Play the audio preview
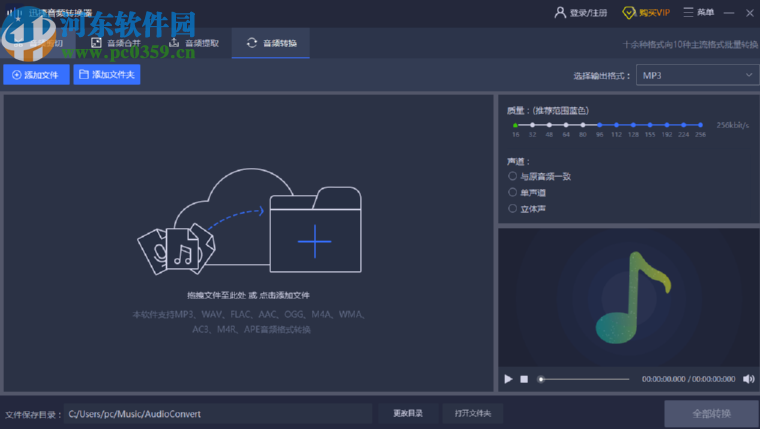 [x=508, y=379]
